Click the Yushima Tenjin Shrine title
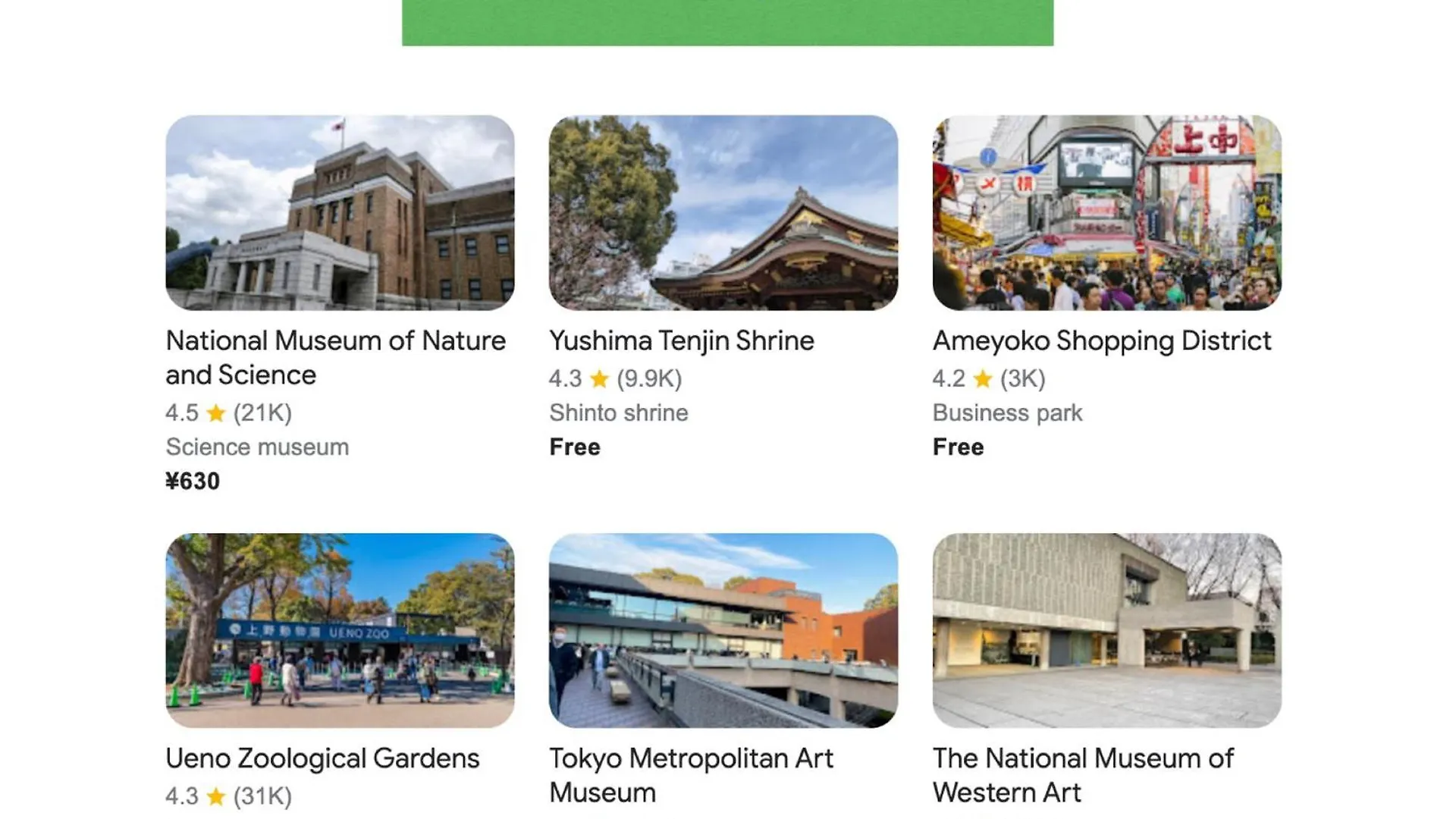Screen dimensions: 1456x819 (x=681, y=340)
